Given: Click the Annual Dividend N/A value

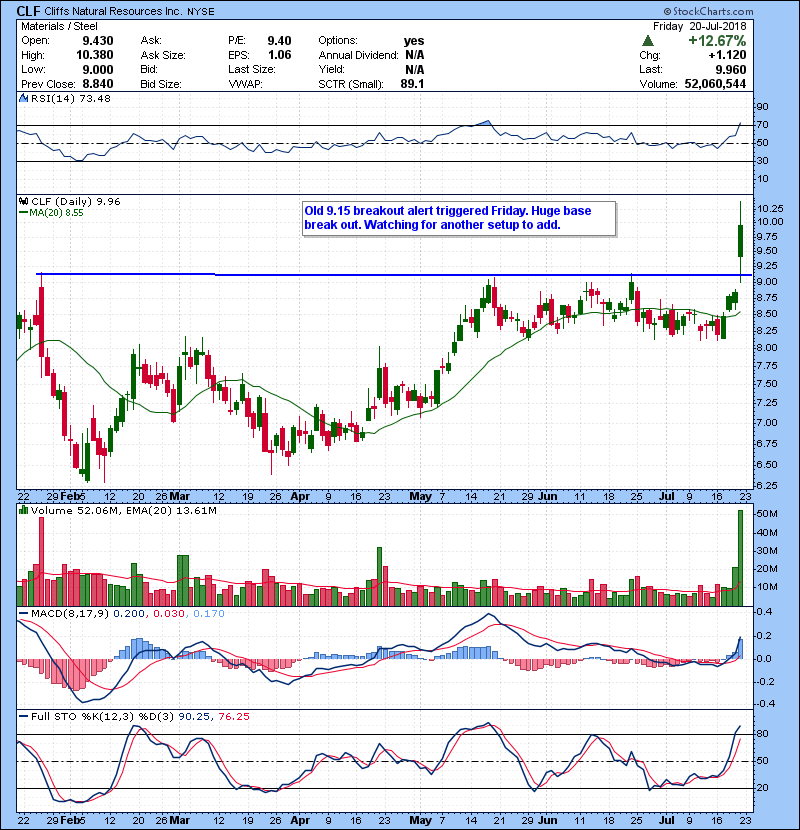Looking at the screenshot, I should (415, 55).
